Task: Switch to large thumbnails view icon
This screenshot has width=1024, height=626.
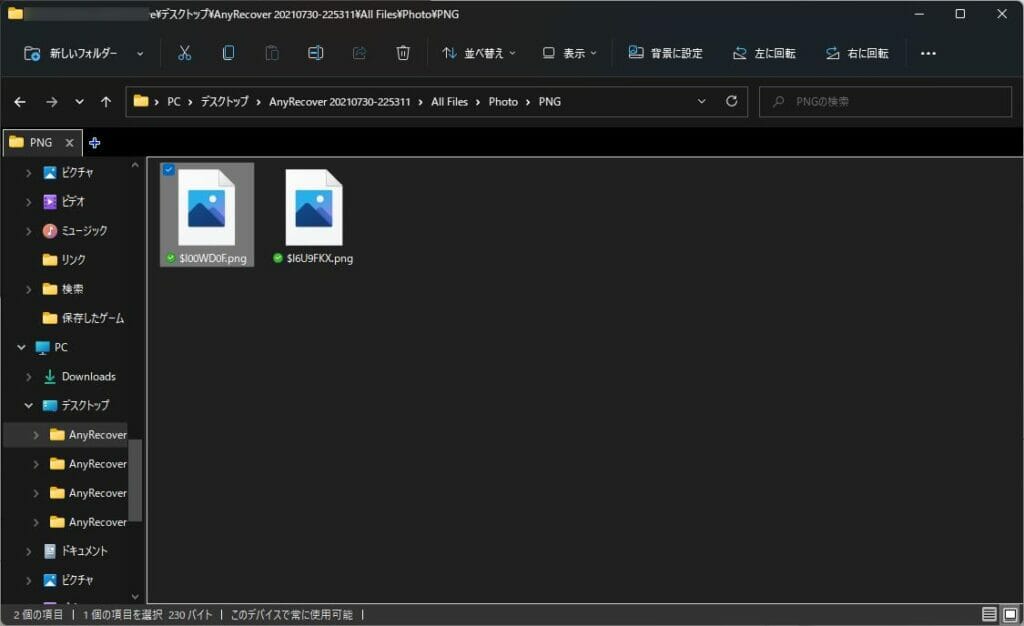Action: click(x=1010, y=614)
